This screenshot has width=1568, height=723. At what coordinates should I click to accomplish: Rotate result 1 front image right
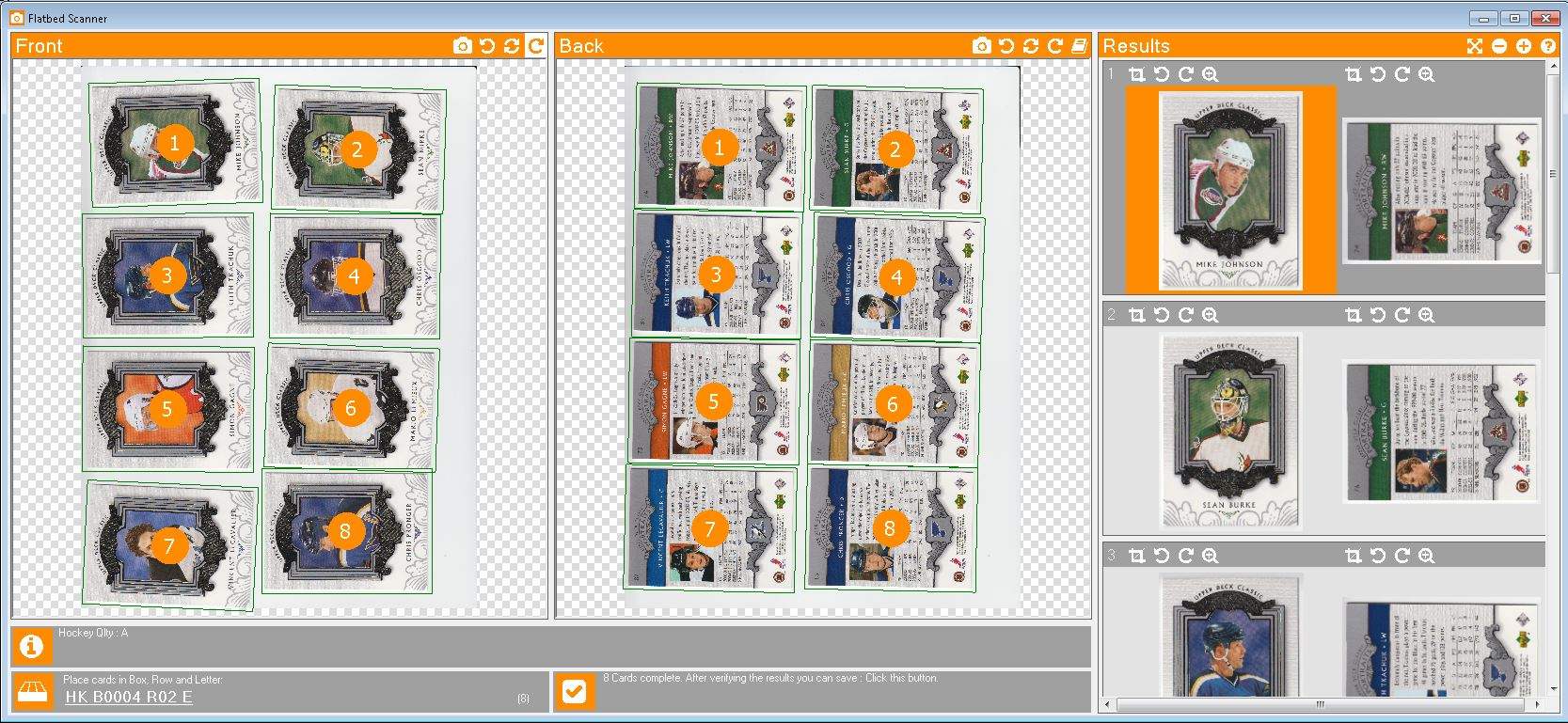1186,74
